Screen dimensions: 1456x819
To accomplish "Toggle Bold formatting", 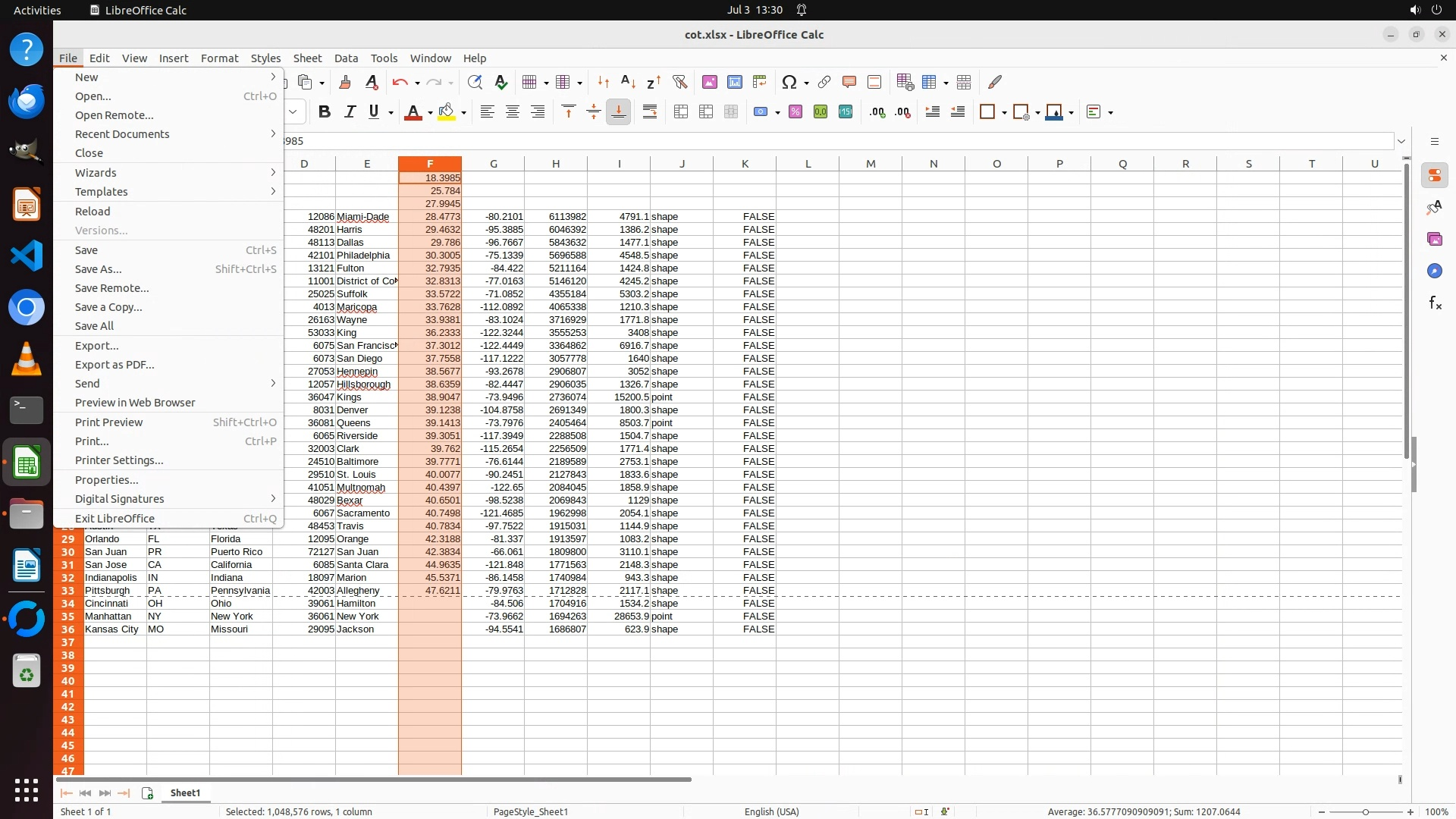I will point(325,112).
